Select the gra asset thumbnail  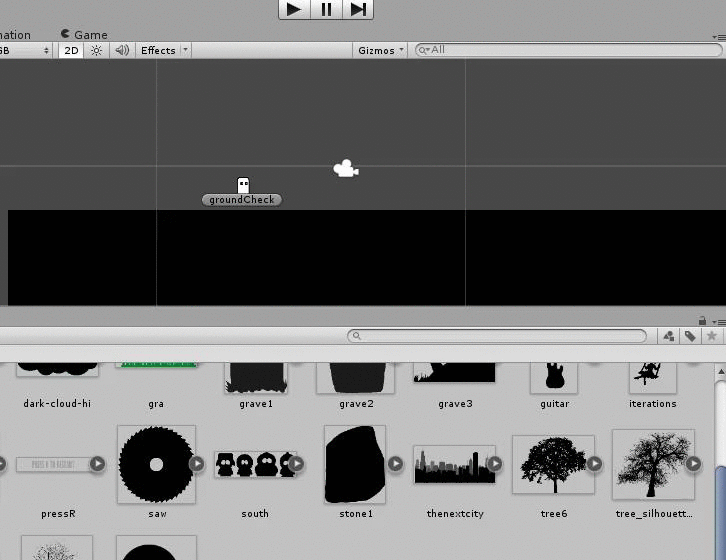156,365
